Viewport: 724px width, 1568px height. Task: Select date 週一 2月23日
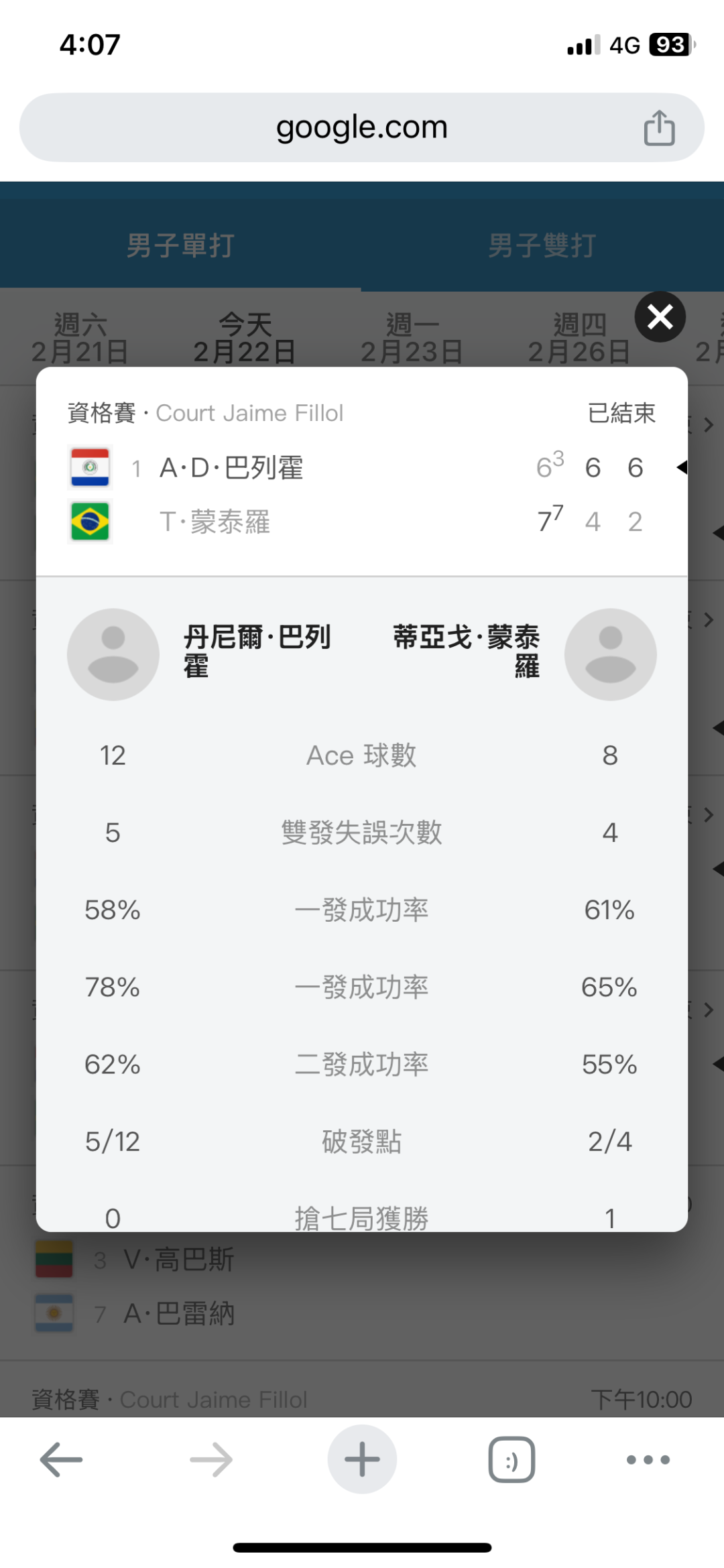click(412, 338)
